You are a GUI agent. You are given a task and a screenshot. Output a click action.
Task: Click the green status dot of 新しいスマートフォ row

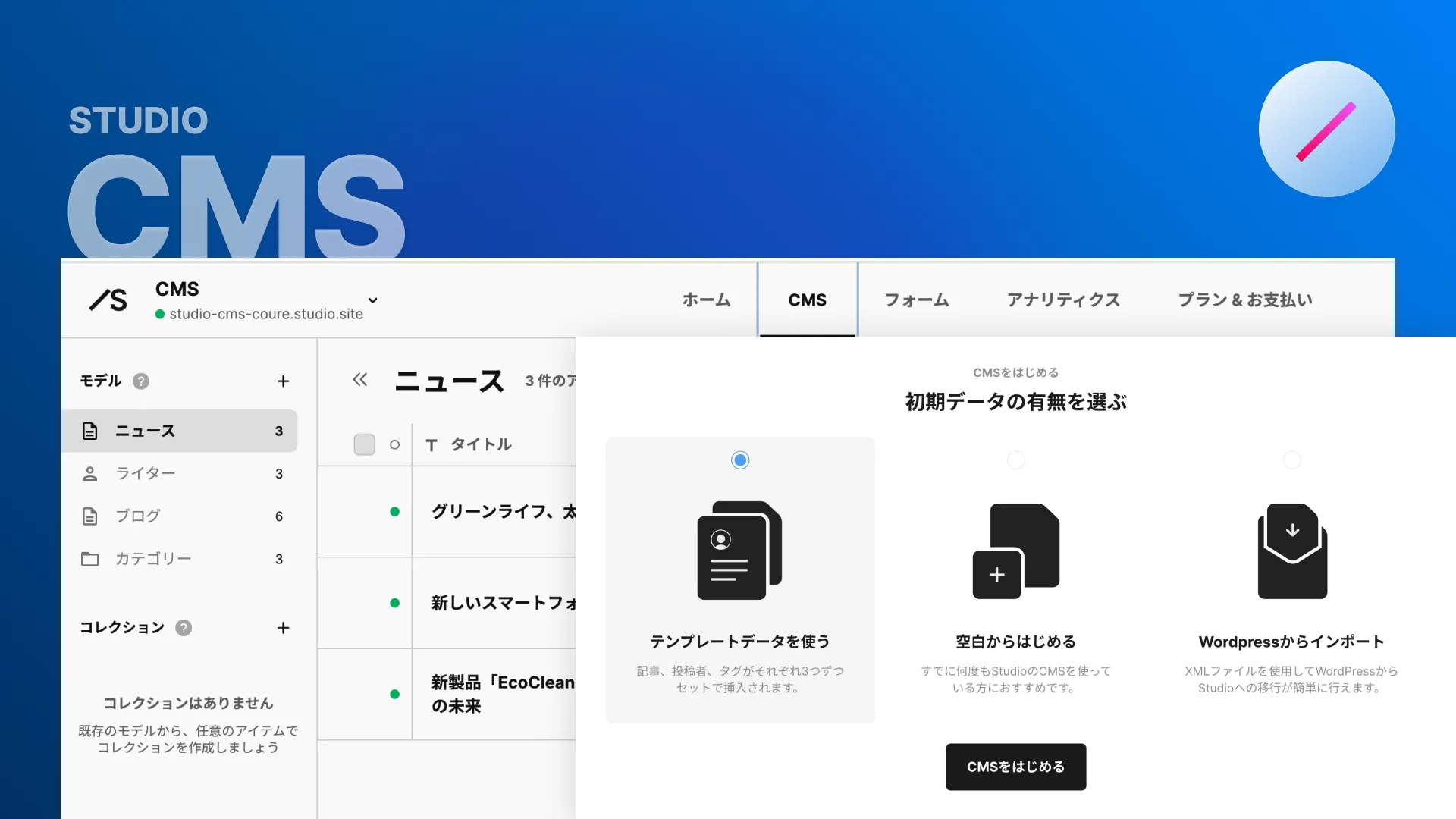pyautogui.click(x=394, y=603)
